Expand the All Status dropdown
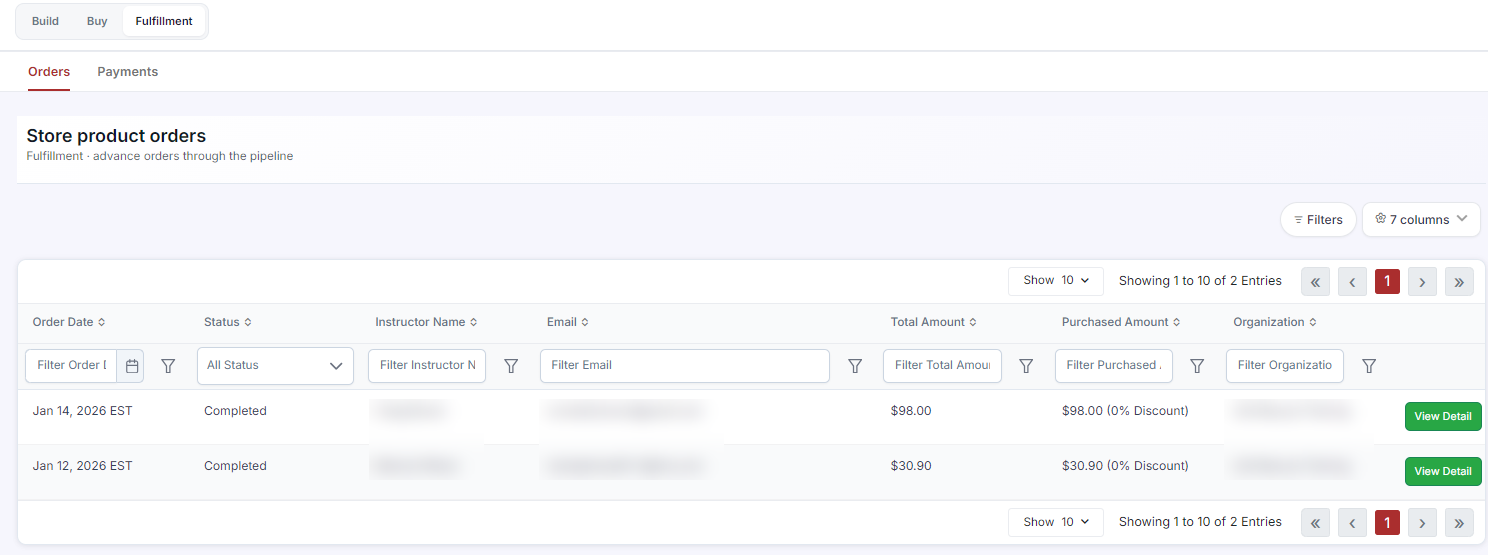 [x=275, y=366]
